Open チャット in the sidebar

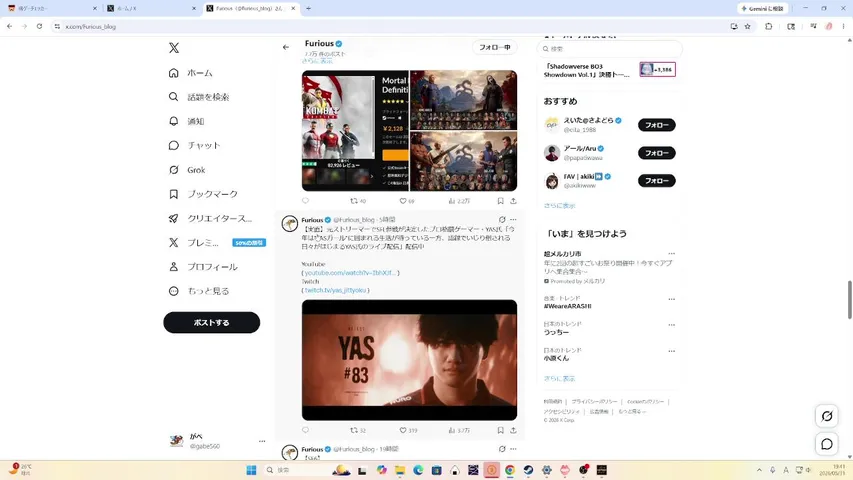(194, 145)
